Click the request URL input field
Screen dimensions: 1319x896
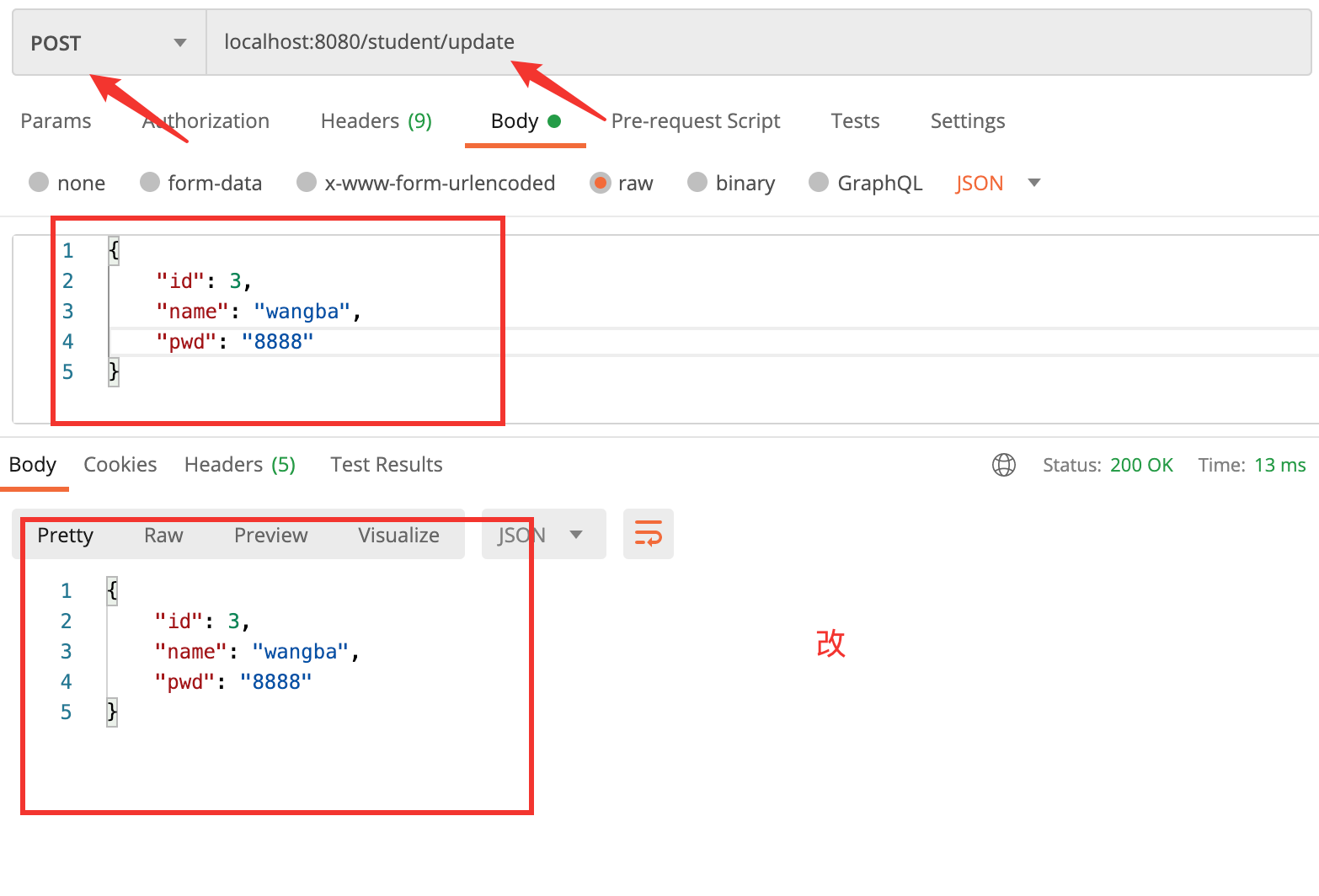pyautogui.click(x=758, y=43)
